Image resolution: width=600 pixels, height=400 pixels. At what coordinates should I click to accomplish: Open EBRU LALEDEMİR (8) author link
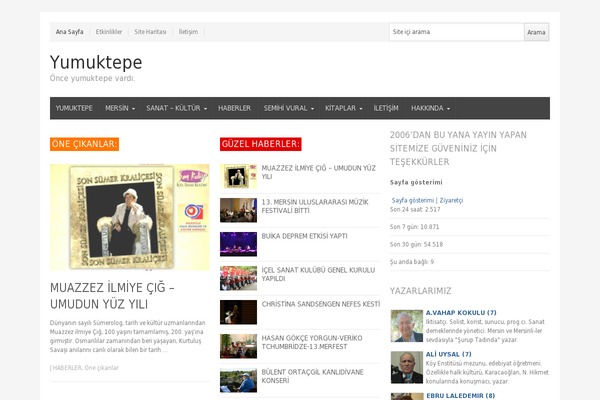tap(460, 396)
